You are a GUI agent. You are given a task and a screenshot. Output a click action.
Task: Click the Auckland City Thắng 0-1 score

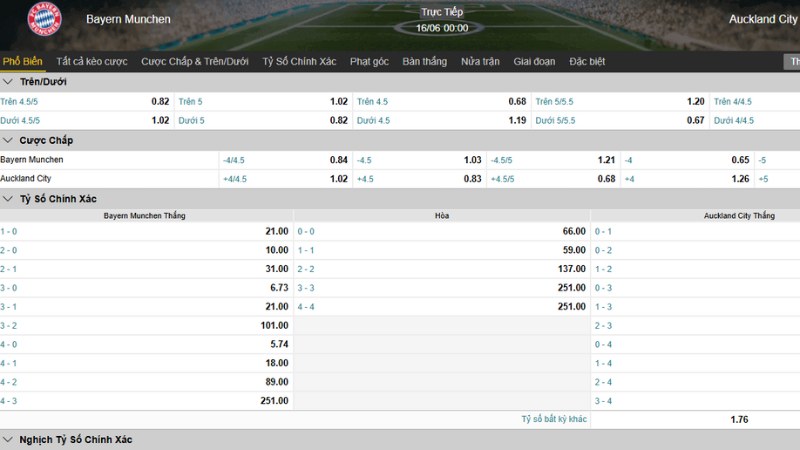(x=695, y=231)
